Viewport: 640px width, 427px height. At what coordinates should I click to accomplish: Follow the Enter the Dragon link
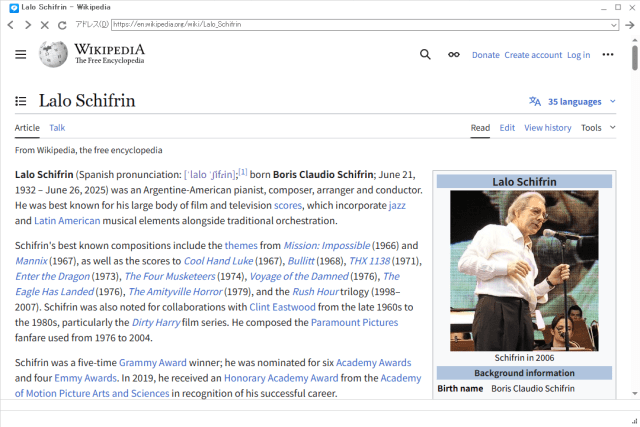[x=52, y=277]
